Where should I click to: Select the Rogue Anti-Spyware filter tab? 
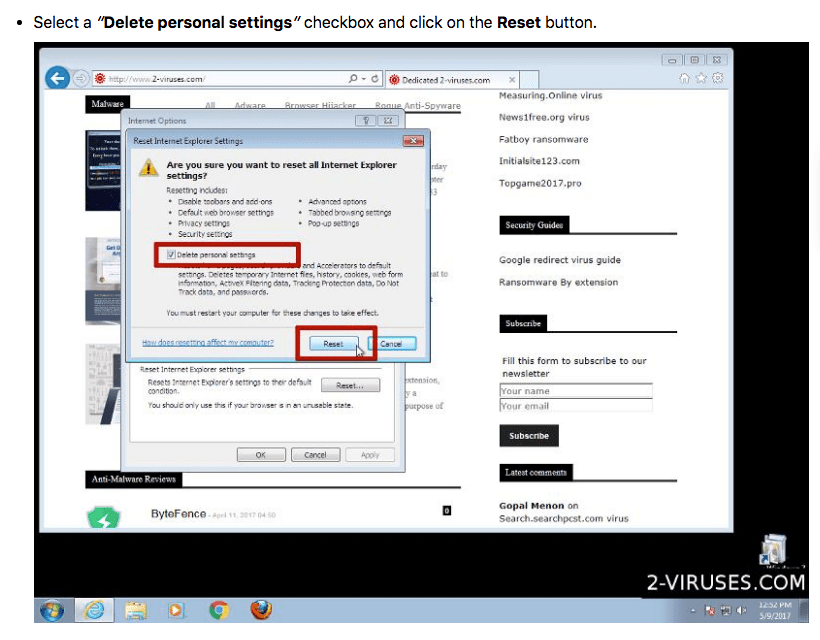coord(417,106)
